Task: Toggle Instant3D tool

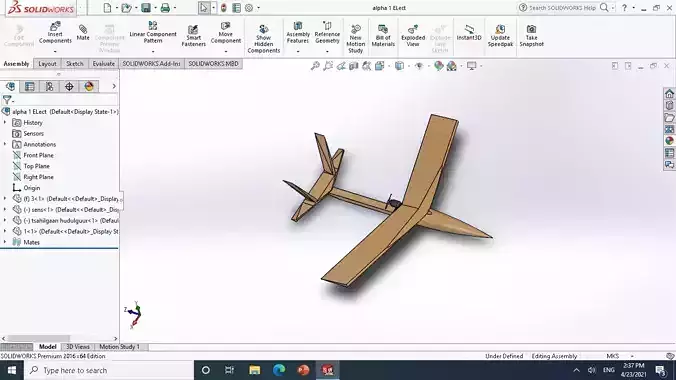Action: tap(469, 33)
